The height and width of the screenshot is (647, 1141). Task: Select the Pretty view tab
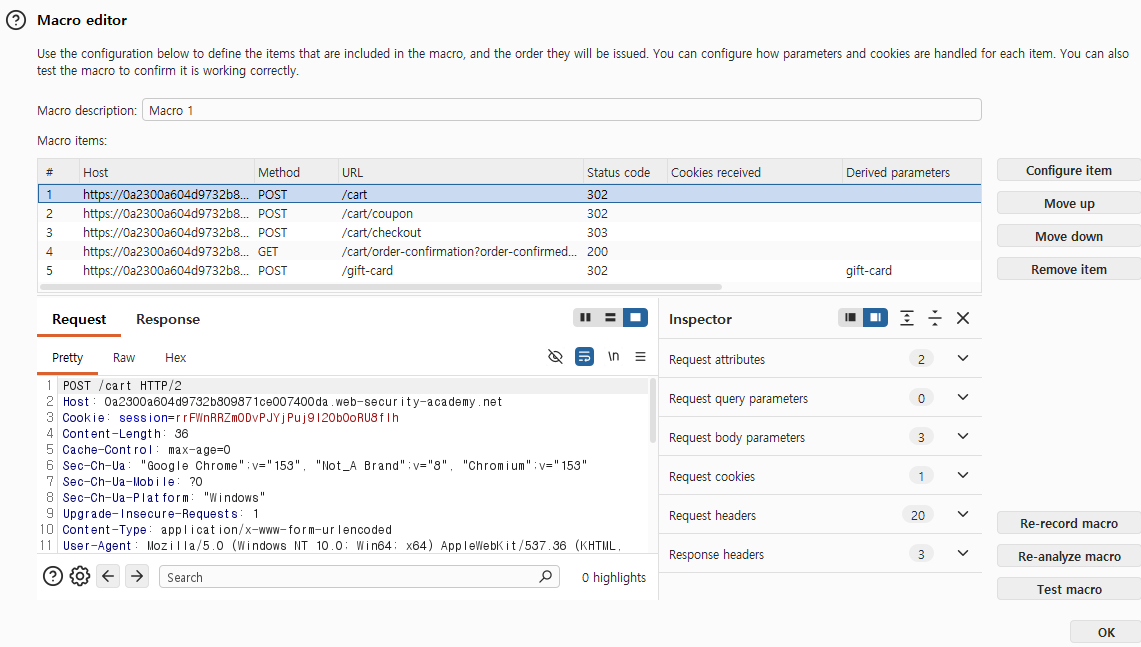(x=68, y=357)
